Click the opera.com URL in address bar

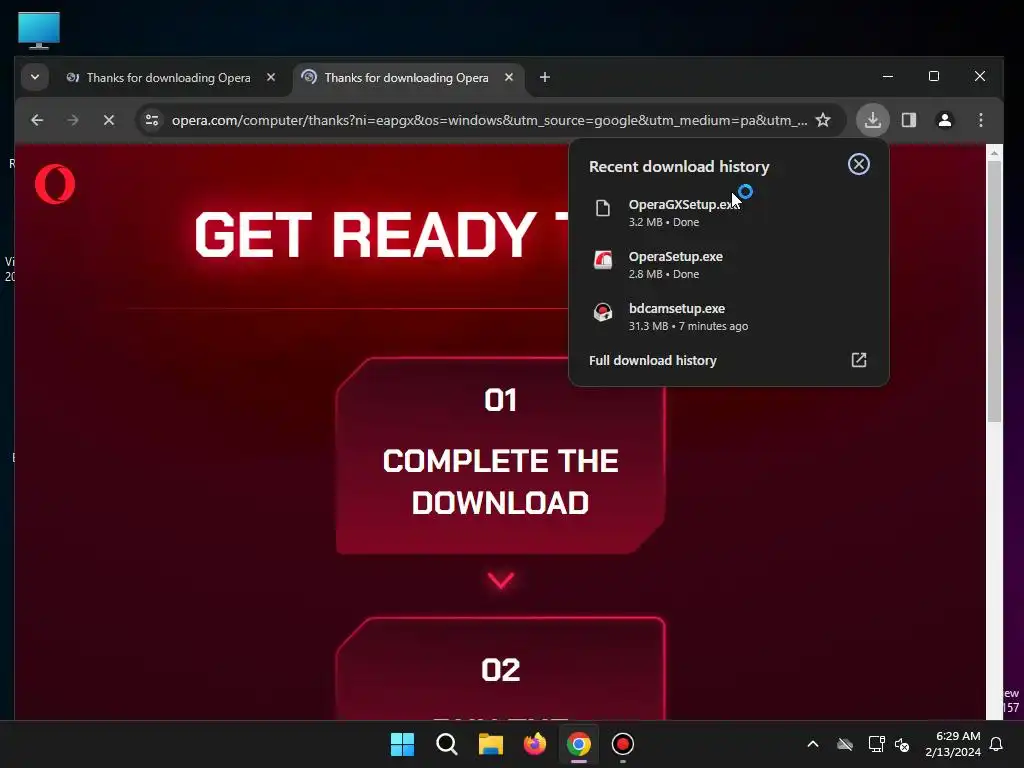(x=489, y=120)
